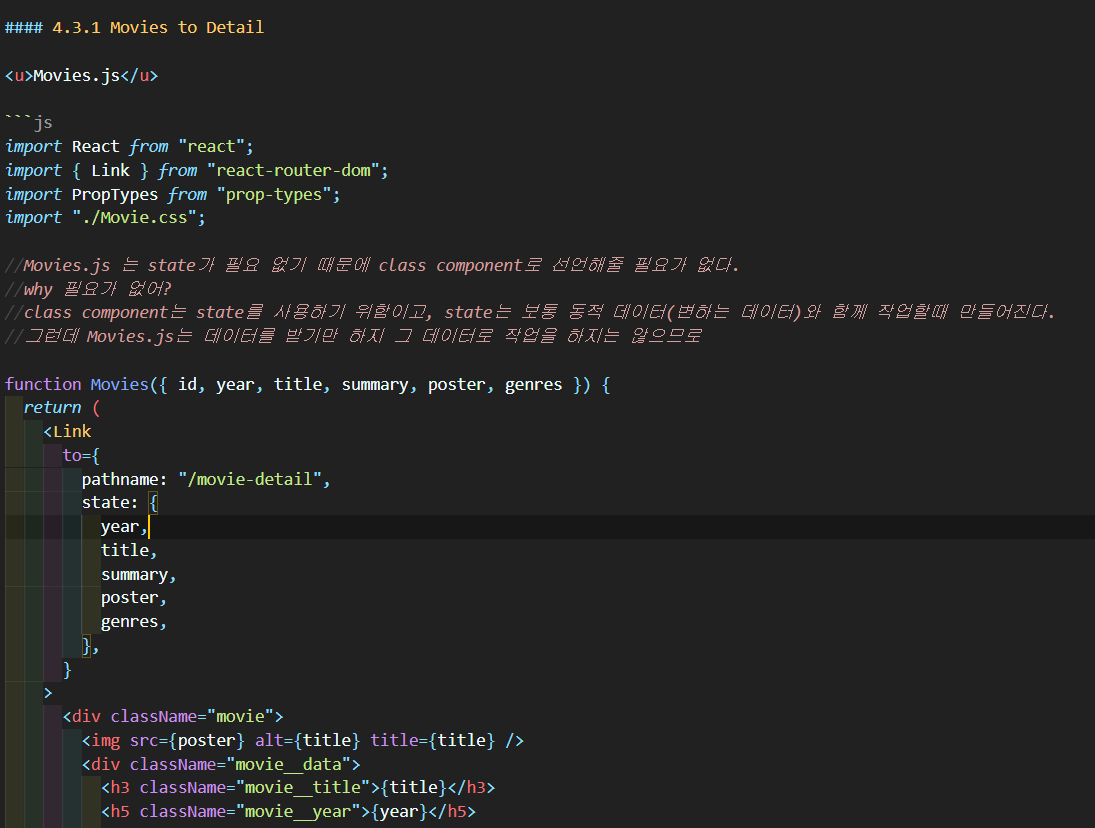This screenshot has height=828, width=1095.
Task: Click the "Movies" function name in declaration
Action: (x=119, y=385)
